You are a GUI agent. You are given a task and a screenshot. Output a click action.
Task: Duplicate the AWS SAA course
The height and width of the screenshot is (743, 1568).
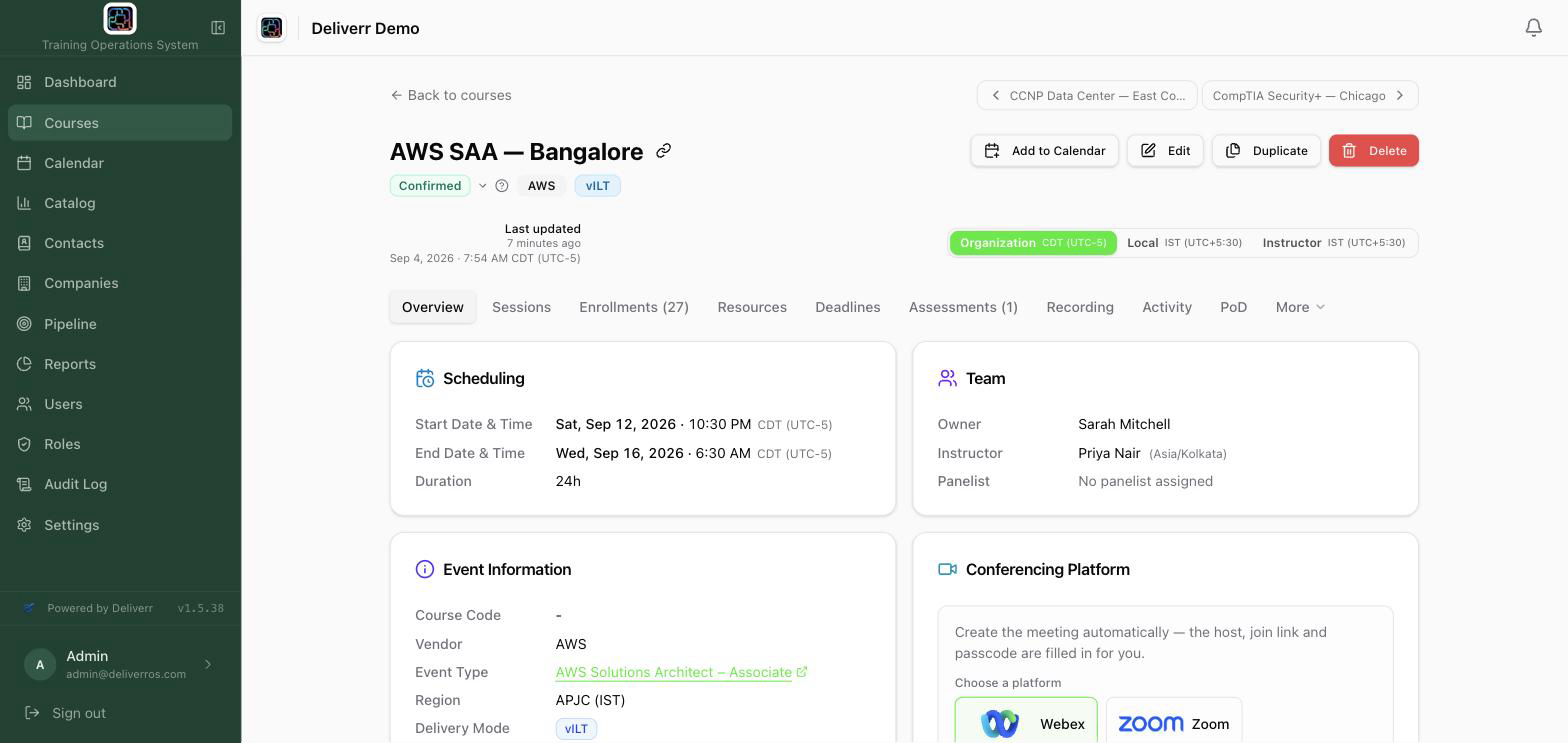1266,151
